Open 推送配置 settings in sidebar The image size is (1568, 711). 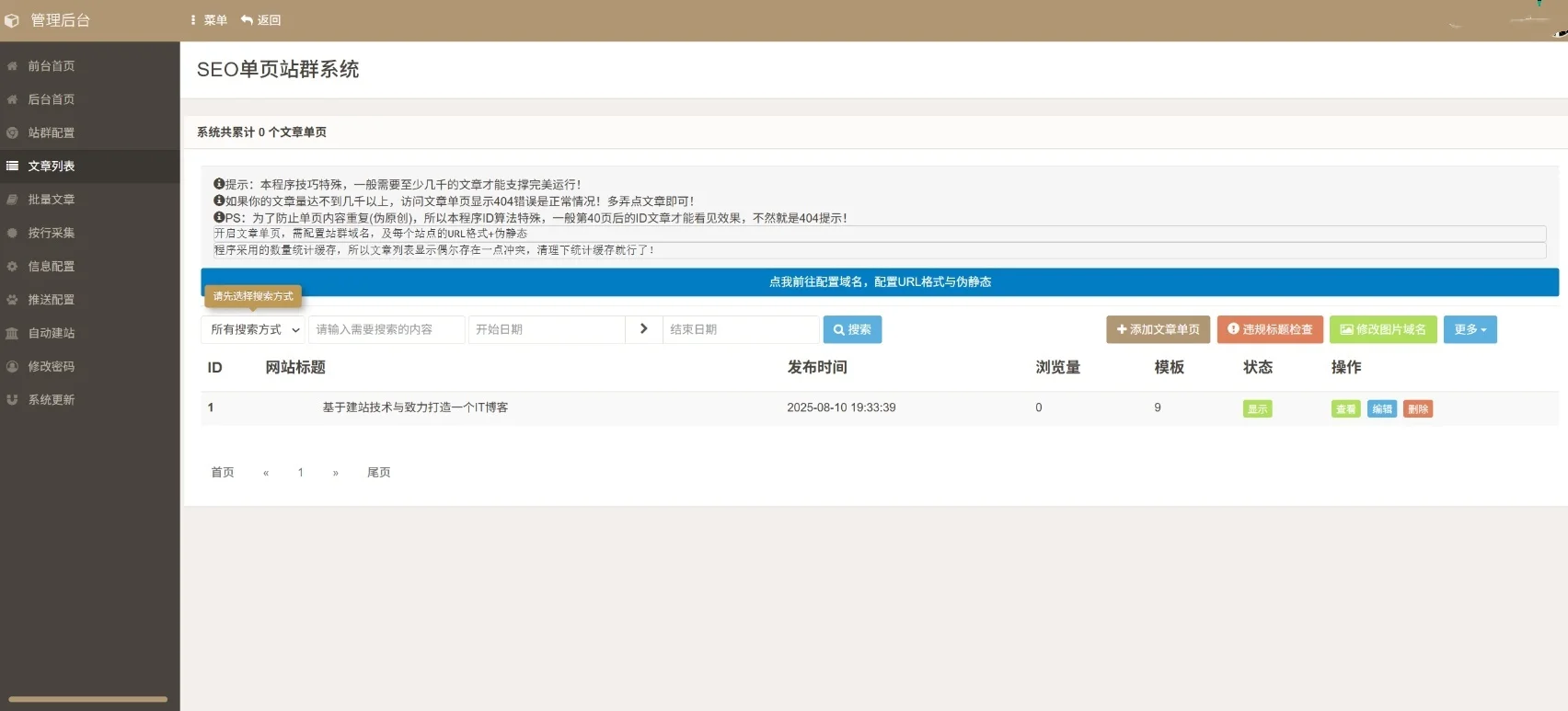[51, 300]
